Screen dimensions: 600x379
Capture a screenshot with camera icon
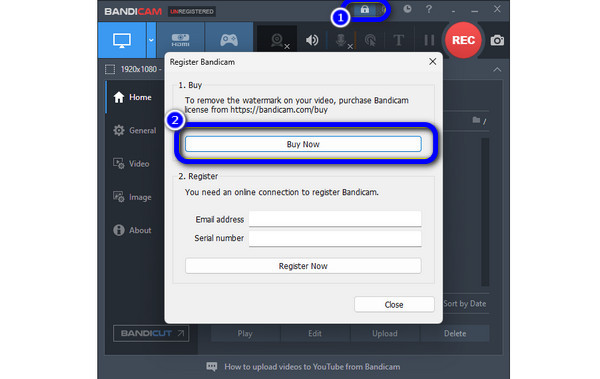coord(497,40)
